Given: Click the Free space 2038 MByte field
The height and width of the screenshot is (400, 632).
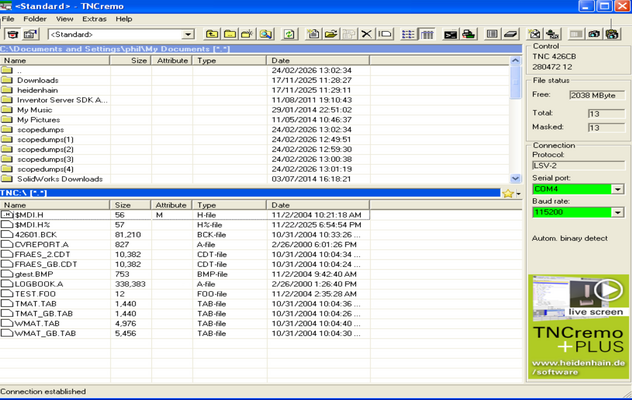Looking at the screenshot, I should [597, 95].
